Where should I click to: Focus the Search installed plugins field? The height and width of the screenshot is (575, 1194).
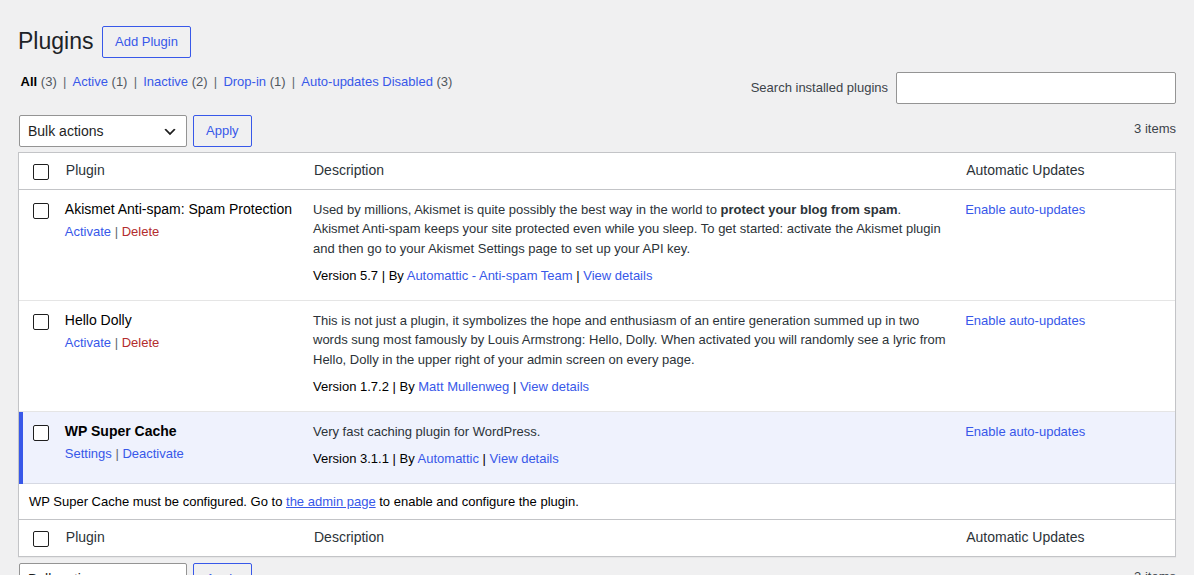(x=1036, y=88)
